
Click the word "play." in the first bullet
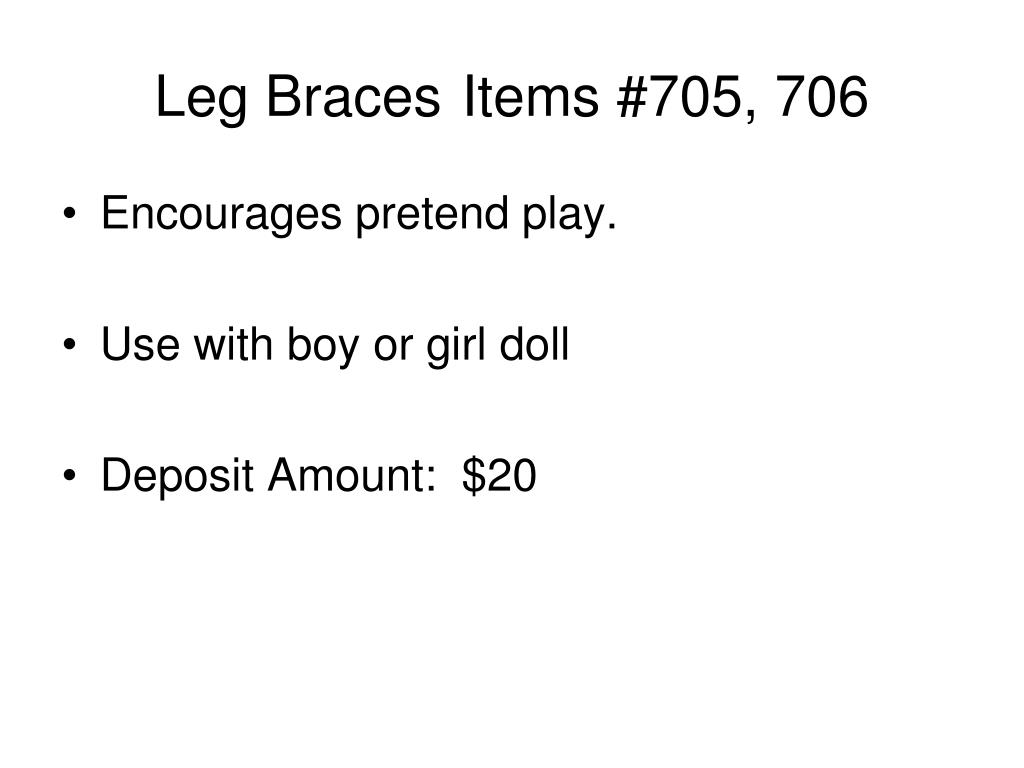(569, 216)
